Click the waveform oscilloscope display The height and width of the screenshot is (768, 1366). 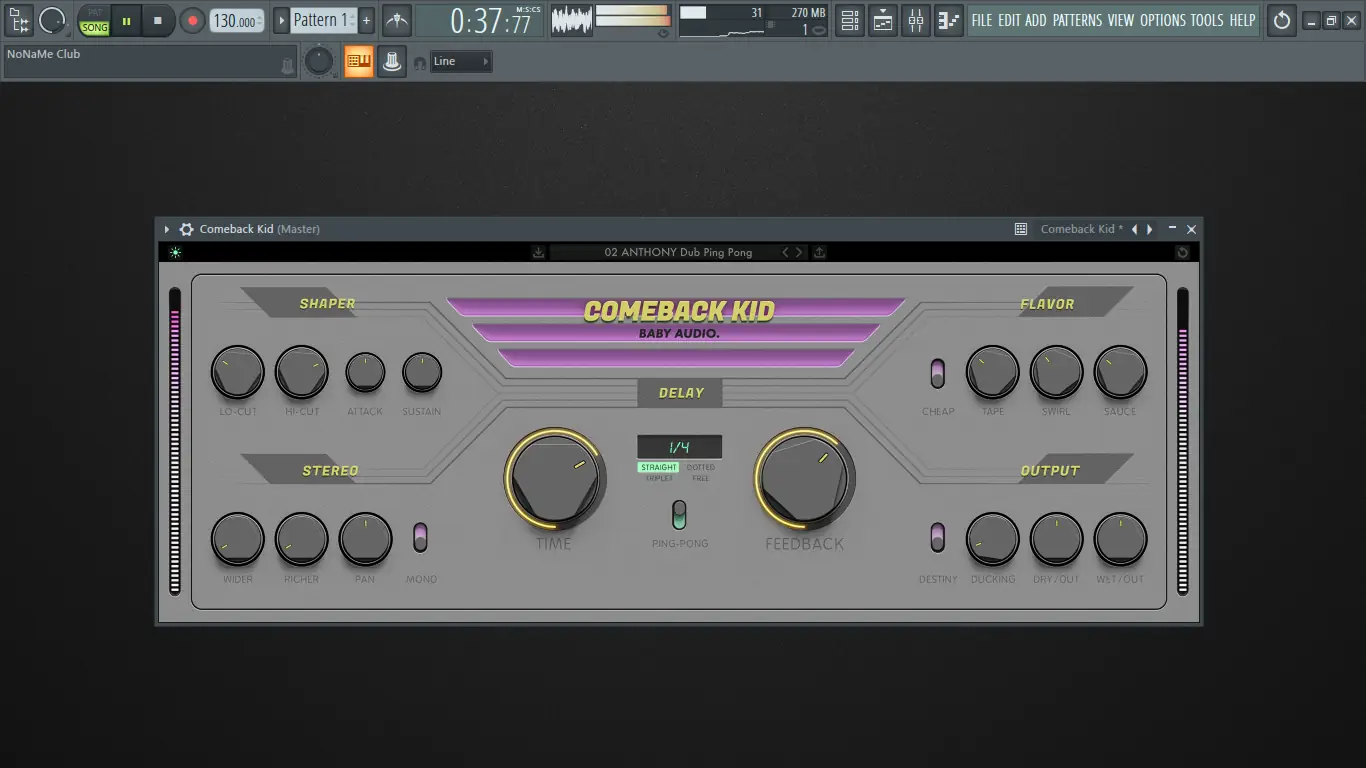(x=572, y=20)
